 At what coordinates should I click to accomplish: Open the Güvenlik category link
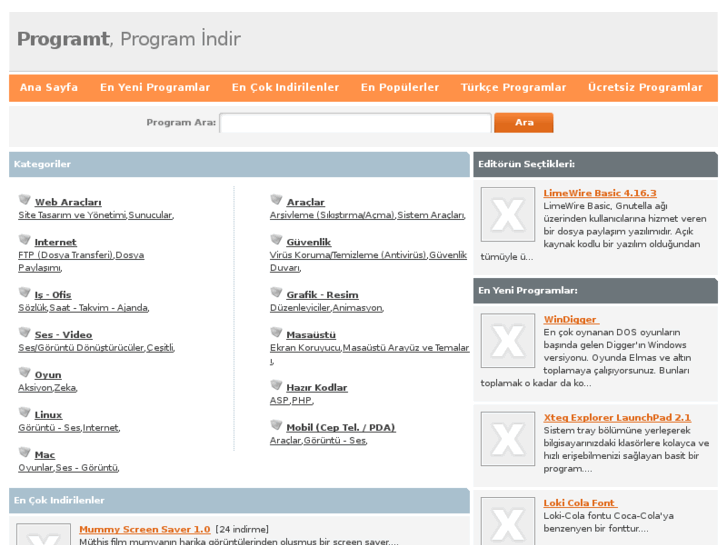[x=309, y=242]
